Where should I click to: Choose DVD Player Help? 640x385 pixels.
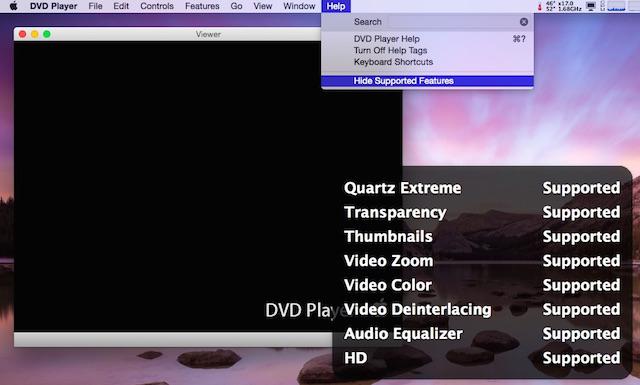pyautogui.click(x=427, y=39)
